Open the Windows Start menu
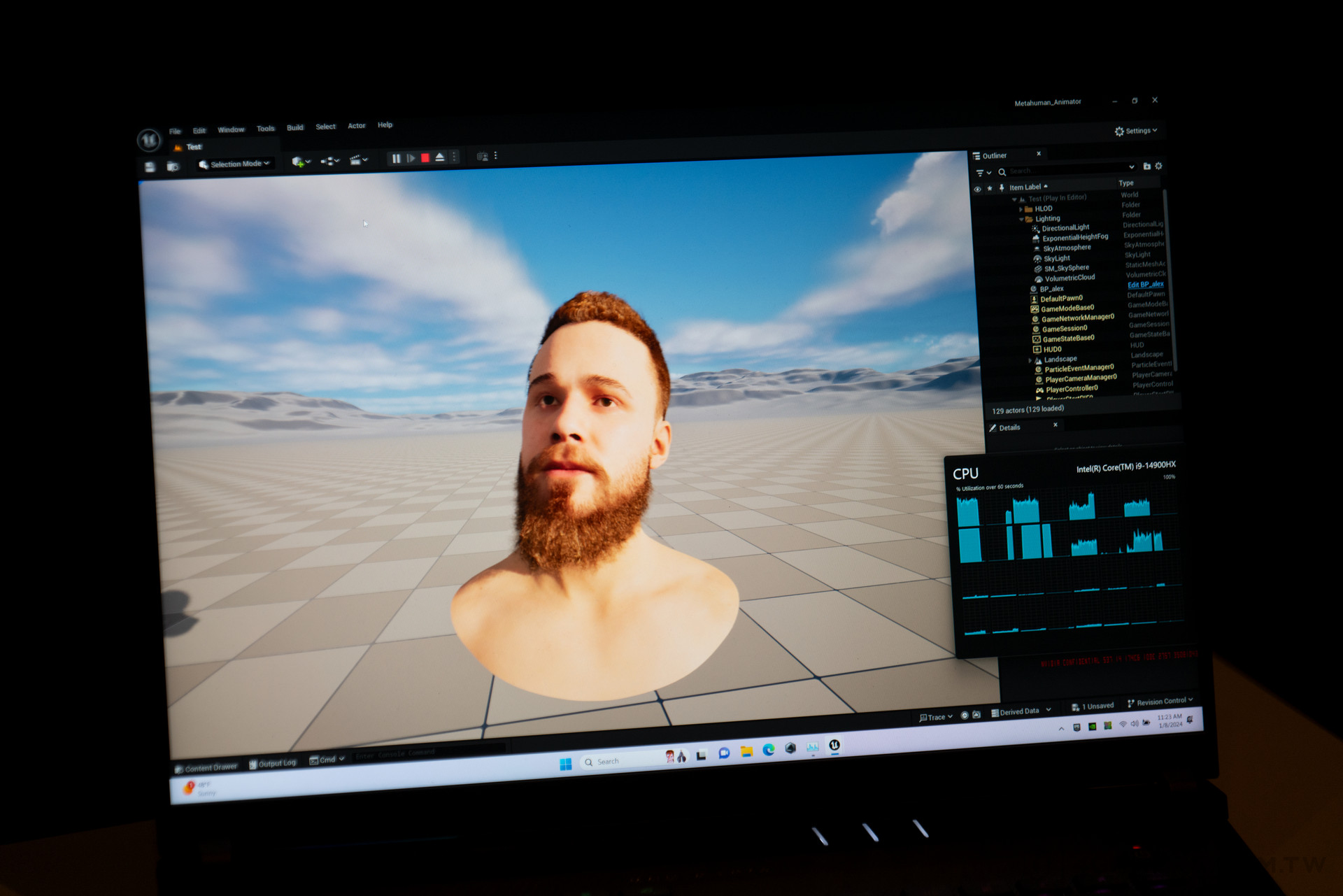 pyautogui.click(x=566, y=764)
